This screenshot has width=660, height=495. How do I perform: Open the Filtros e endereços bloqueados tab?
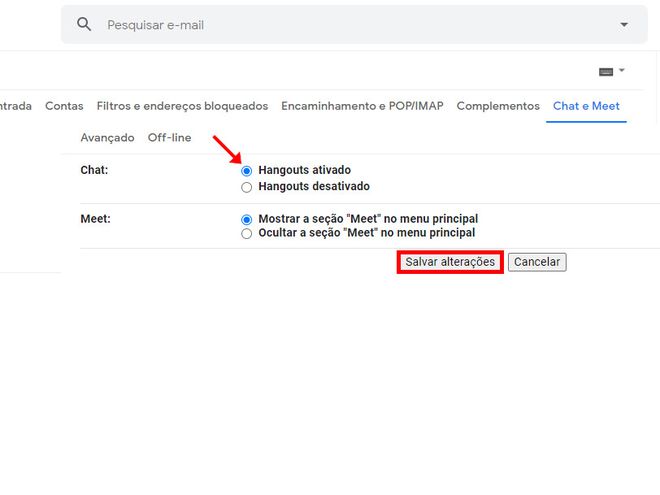tap(182, 106)
